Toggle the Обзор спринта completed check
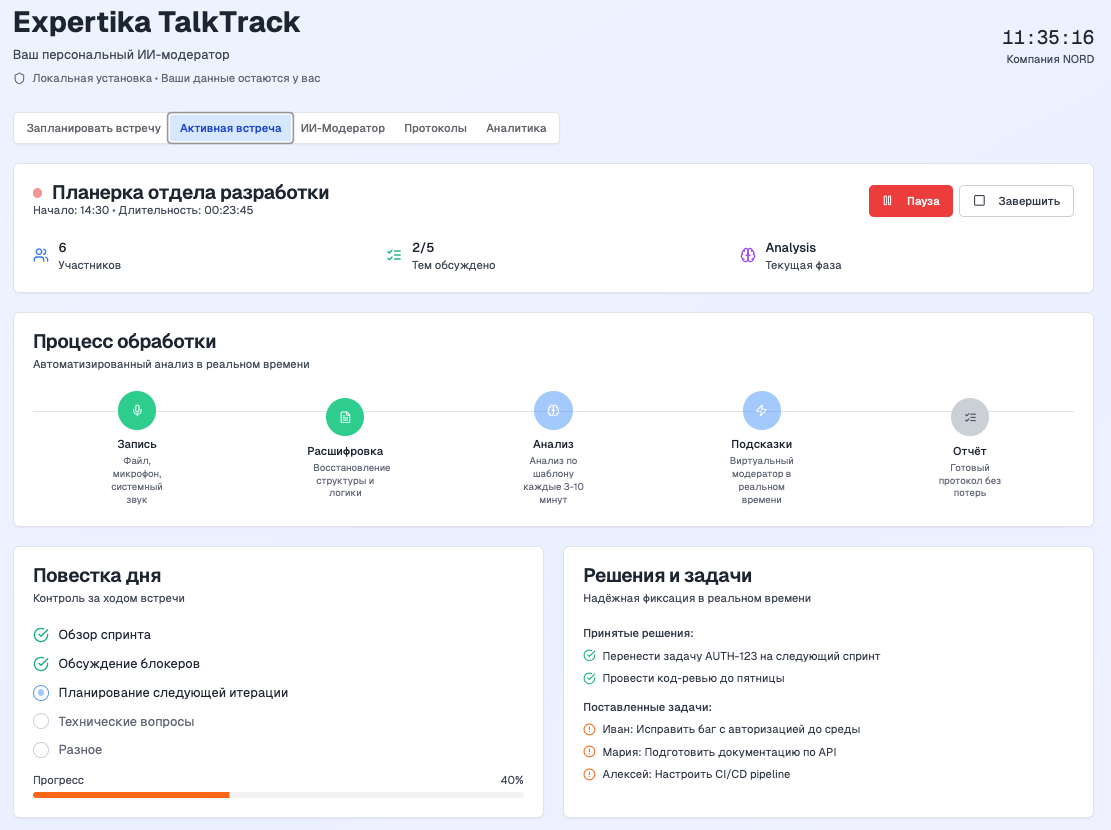Viewport: 1111px width, 830px height. [41, 634]
